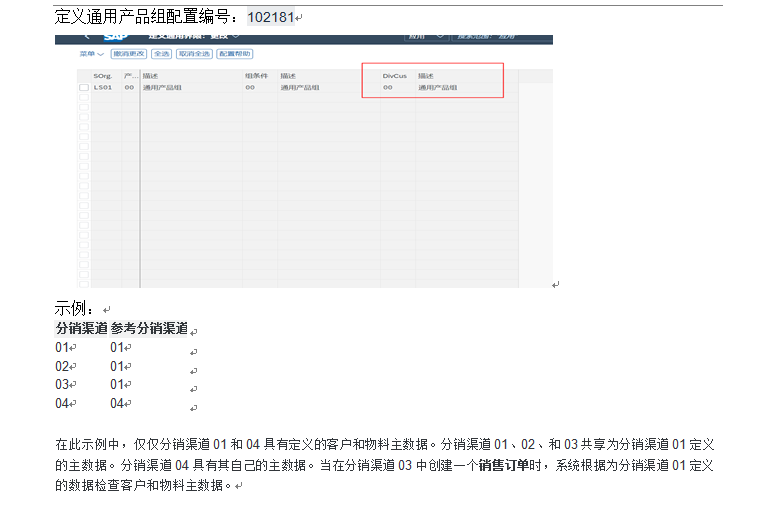Click the 取消全选 button

[x=194, y=54]
